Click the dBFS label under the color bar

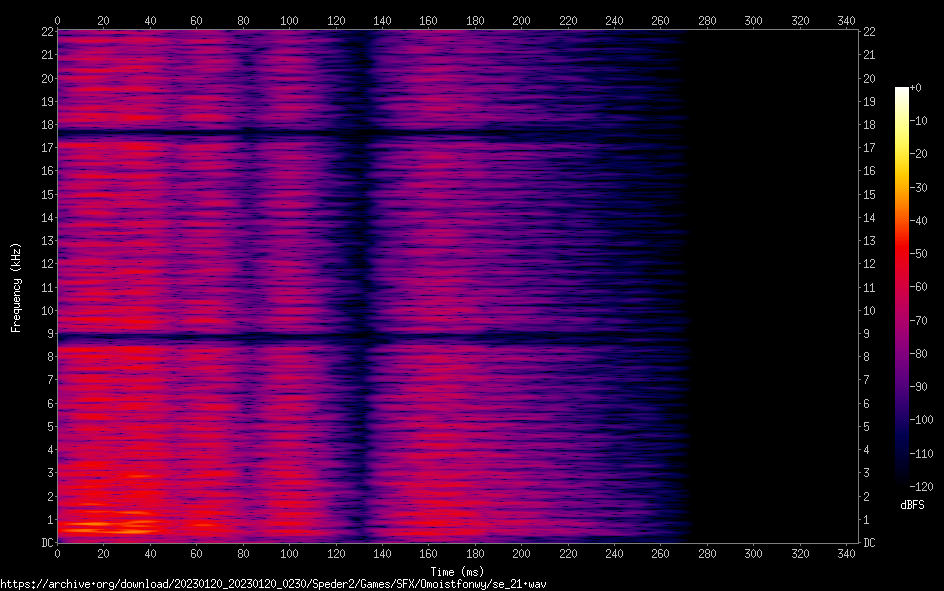click(x=912, y=505)
